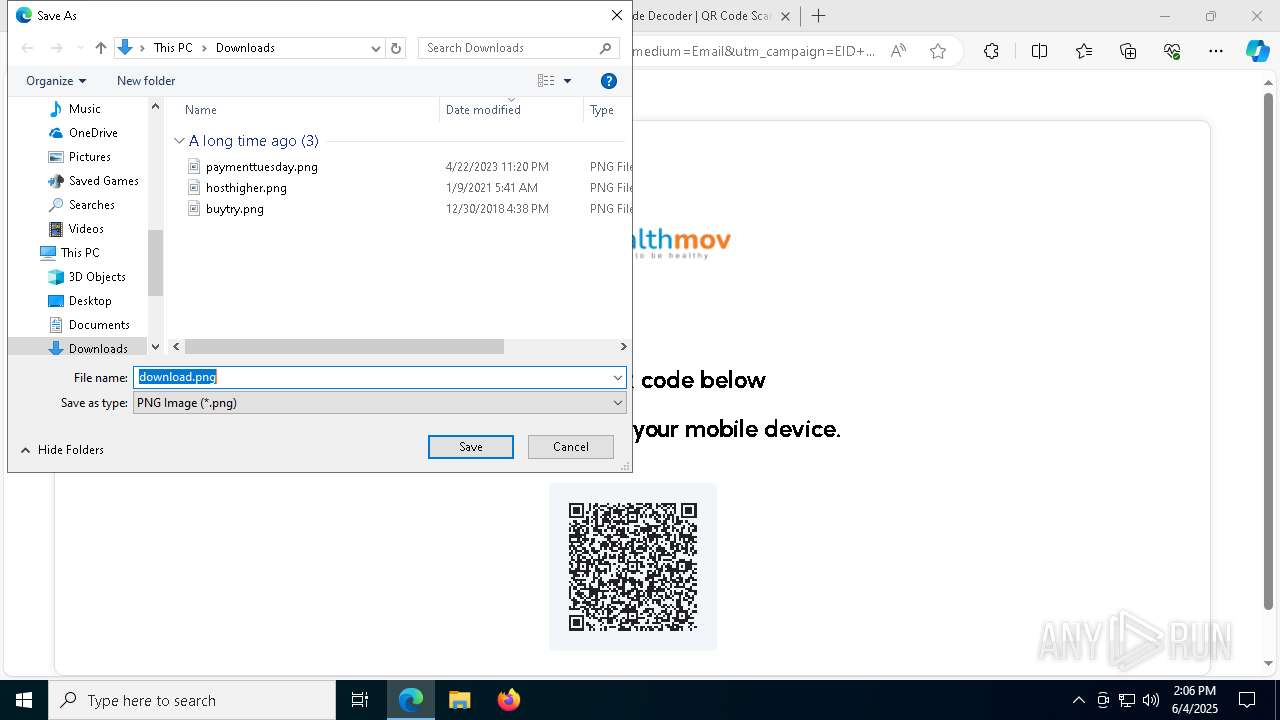Add page to favorites star icon
Image resolution: width=1280 pixels, height=720 pixels.
938,51
